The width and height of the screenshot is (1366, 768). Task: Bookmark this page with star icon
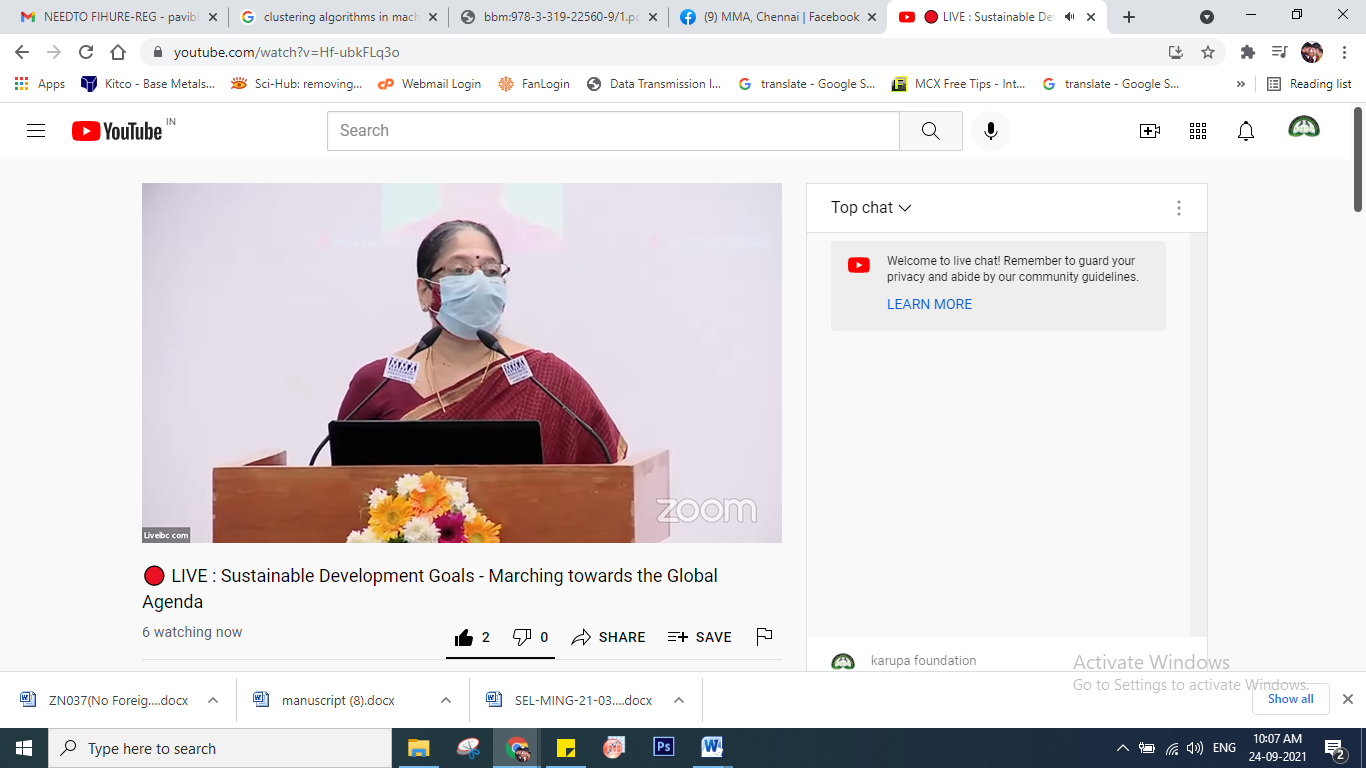(1208, 52)
